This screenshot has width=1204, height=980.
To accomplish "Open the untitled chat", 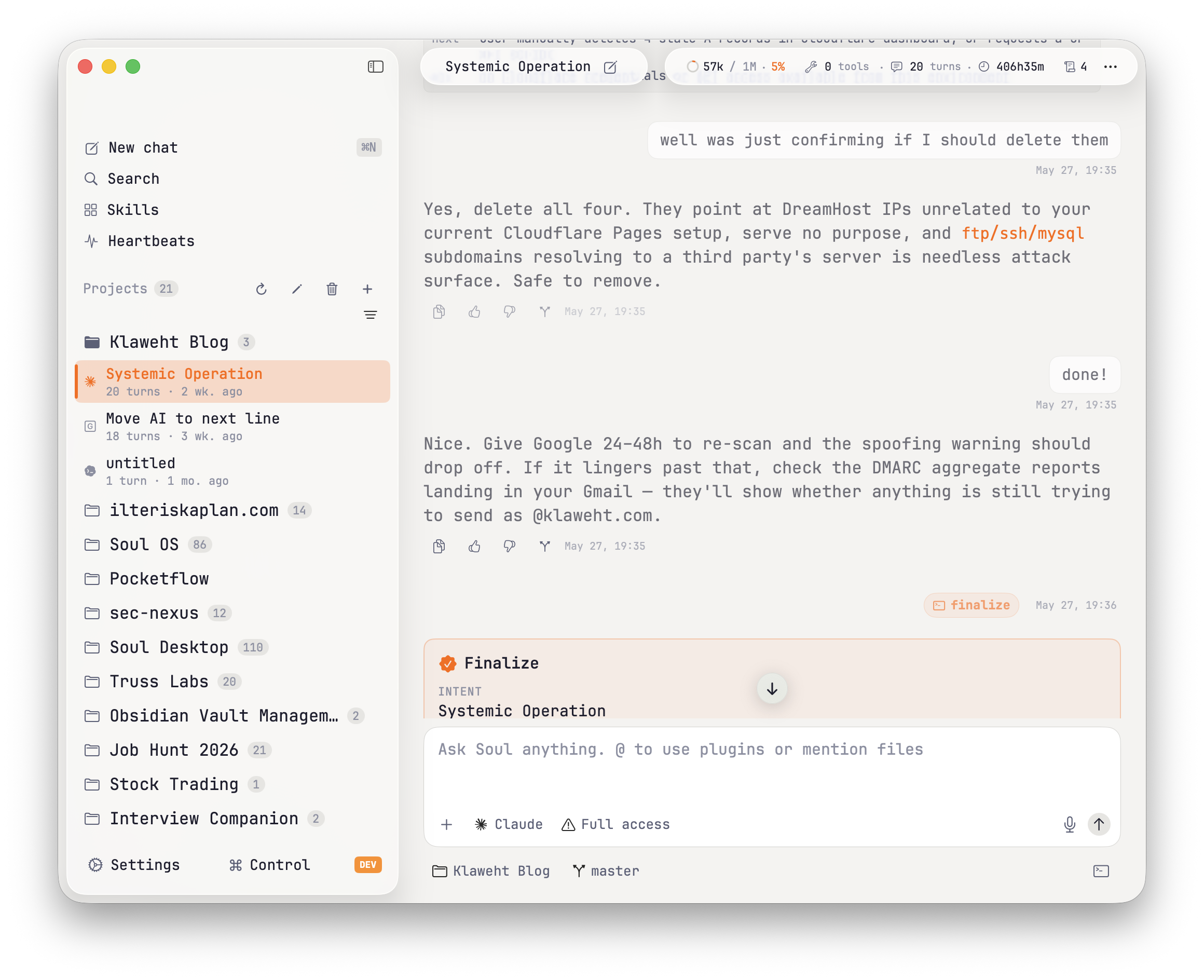I will (232, 471).
